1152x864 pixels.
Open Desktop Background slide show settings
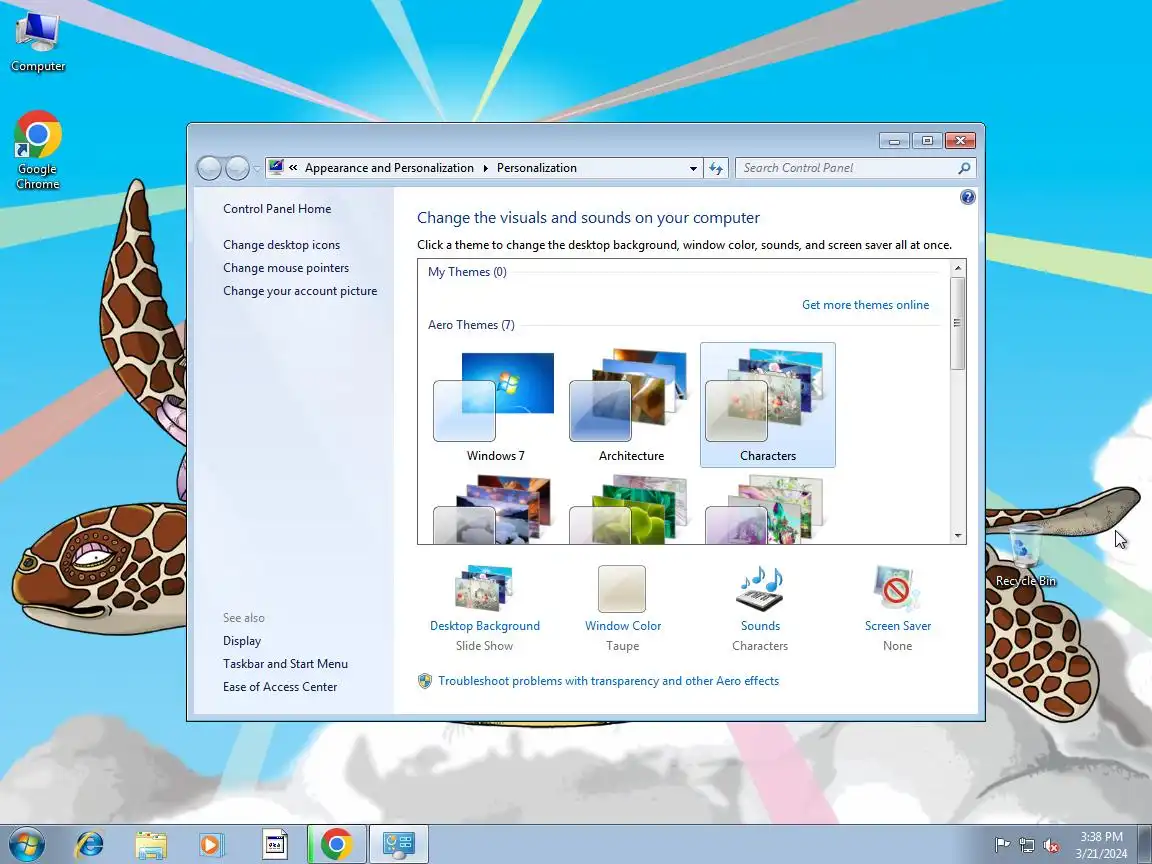(484, 588)
